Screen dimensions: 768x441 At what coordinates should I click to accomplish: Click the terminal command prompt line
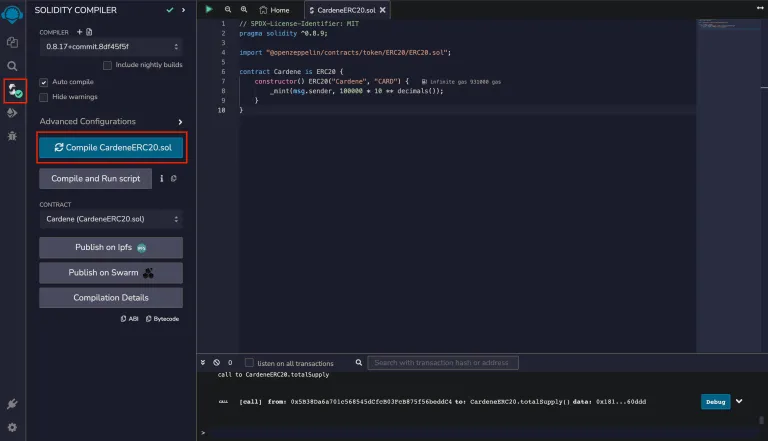pyautogui.click(x=480, y=433)
